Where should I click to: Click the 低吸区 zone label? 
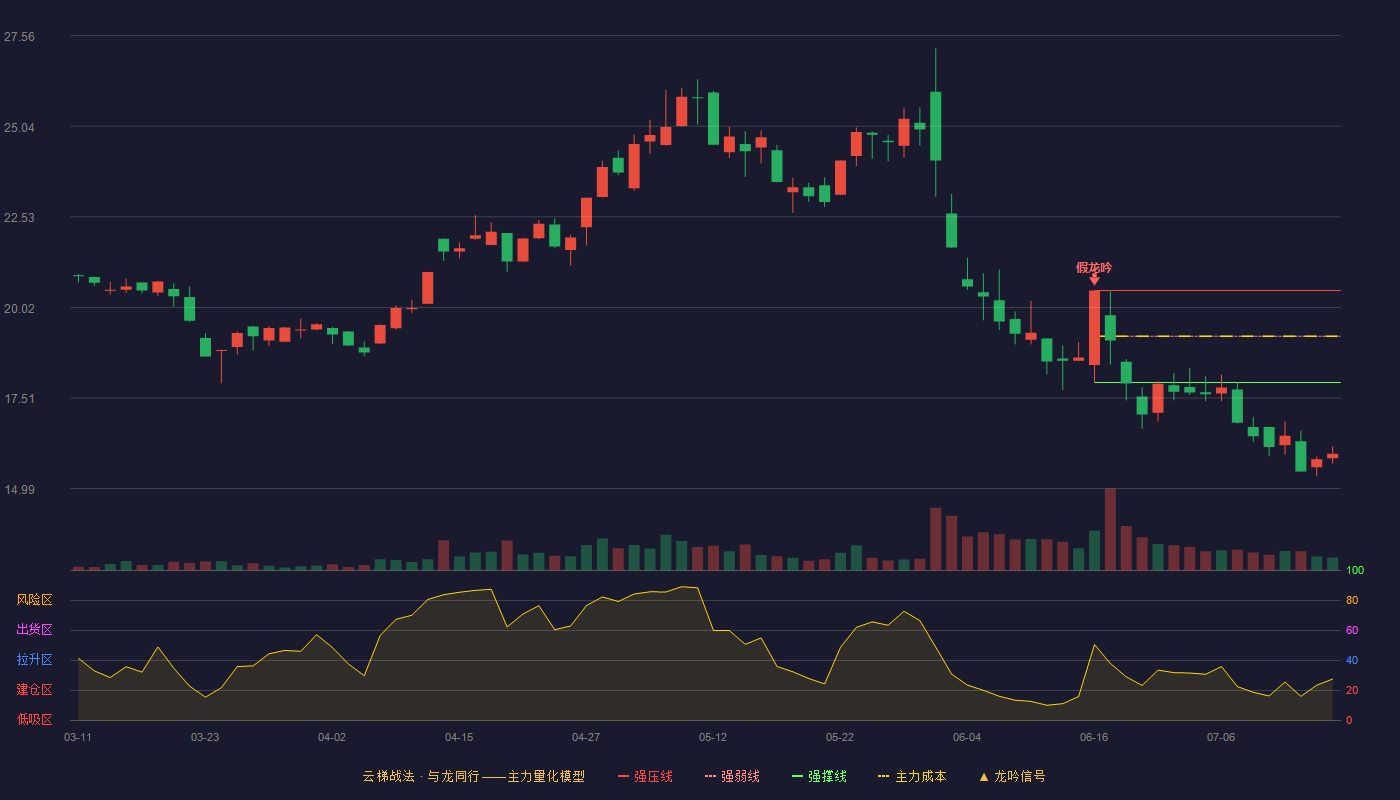click(x=34, y=719)
